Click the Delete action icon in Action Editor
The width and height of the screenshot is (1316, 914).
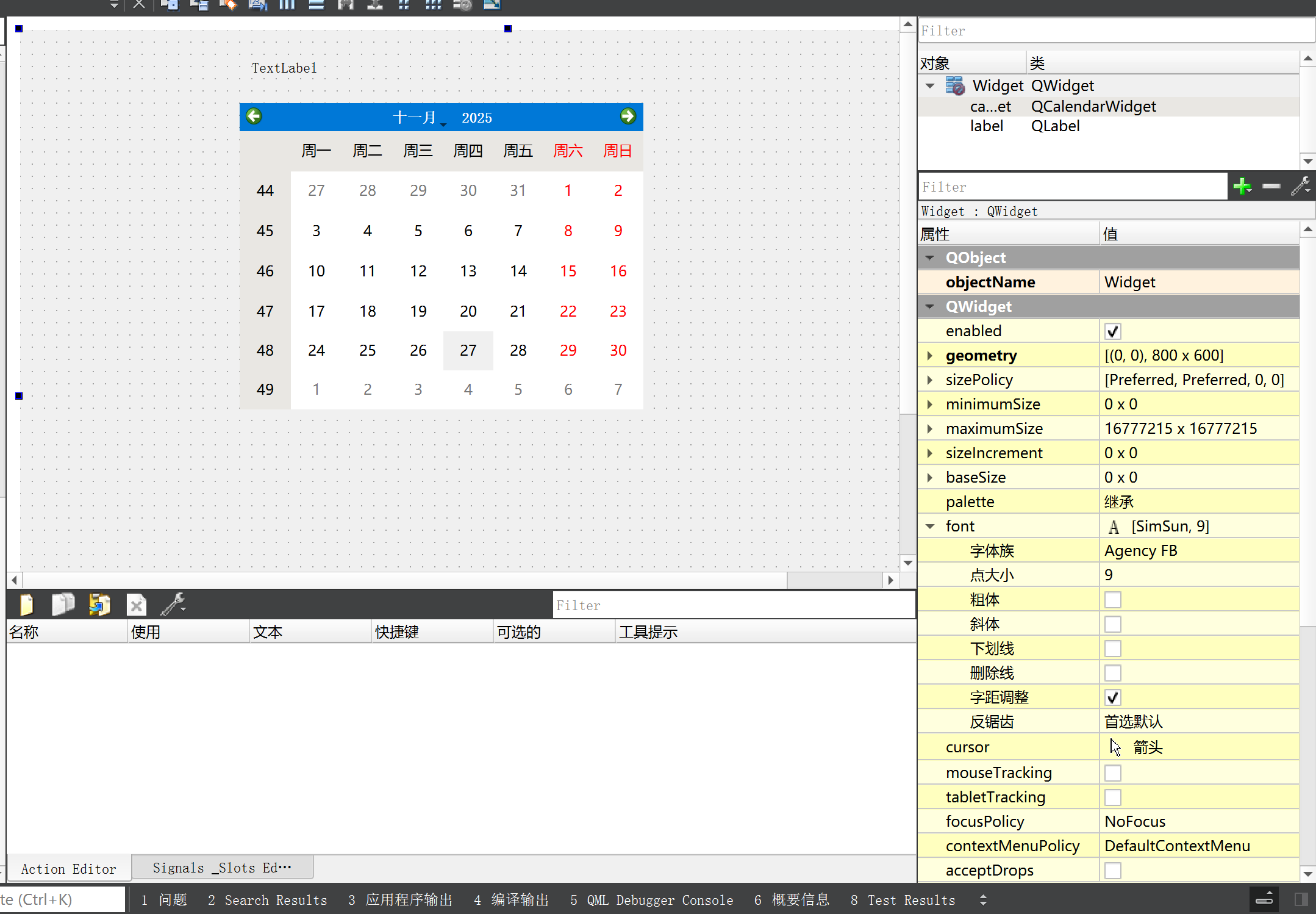pos(137,605)
